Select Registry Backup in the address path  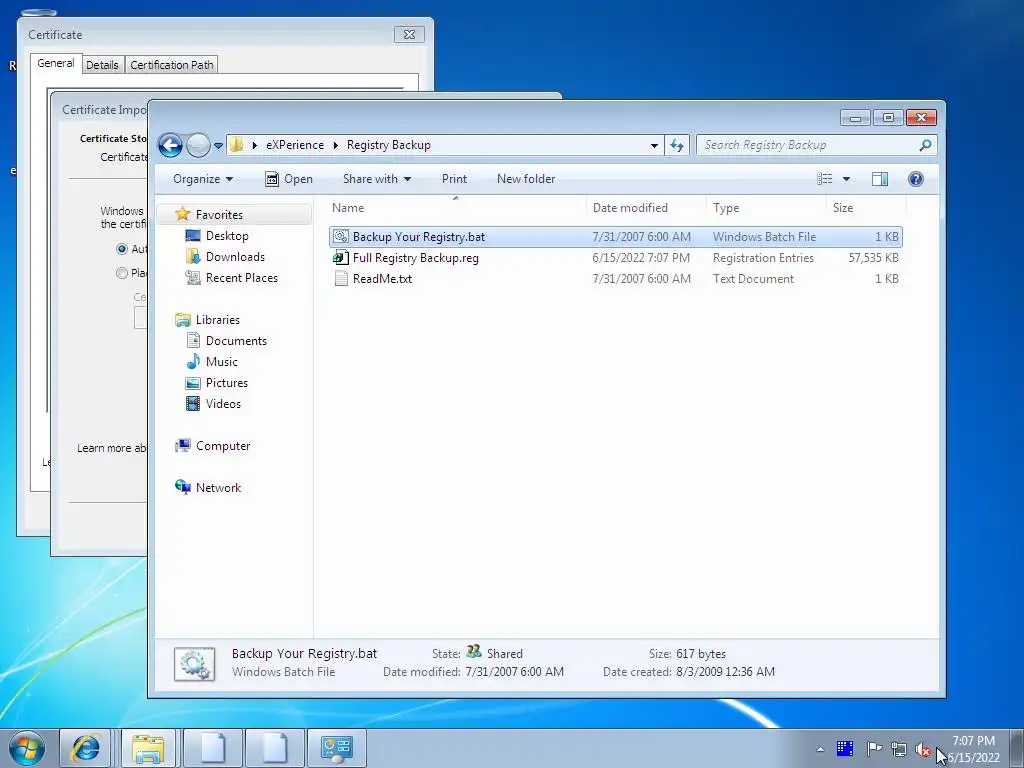[389, 145]
